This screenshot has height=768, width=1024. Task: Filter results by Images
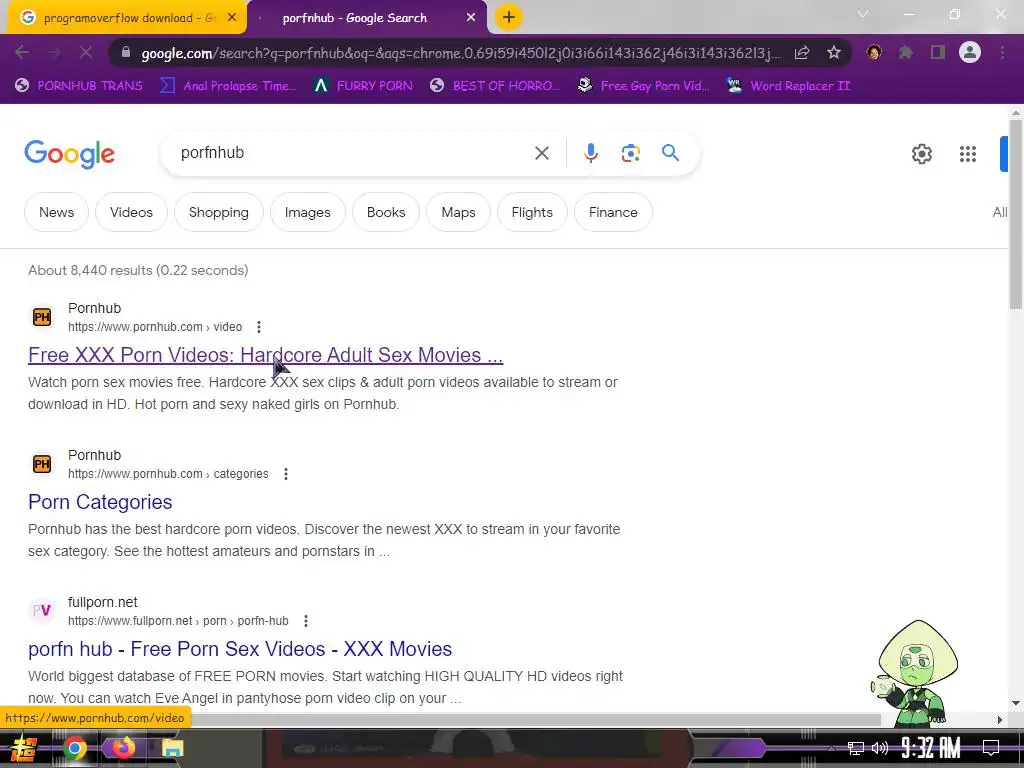point(308,212)
